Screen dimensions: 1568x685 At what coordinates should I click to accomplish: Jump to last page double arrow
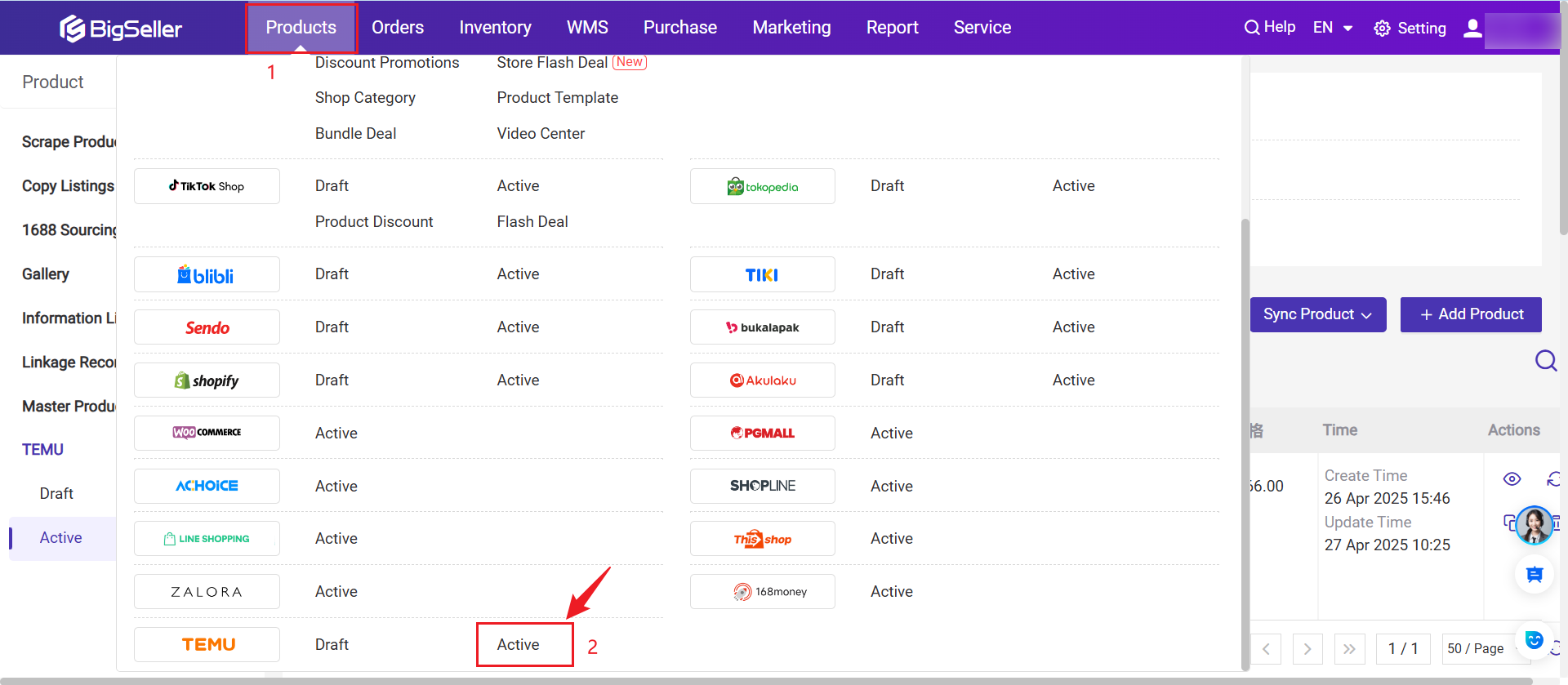tap(1349, 649)
